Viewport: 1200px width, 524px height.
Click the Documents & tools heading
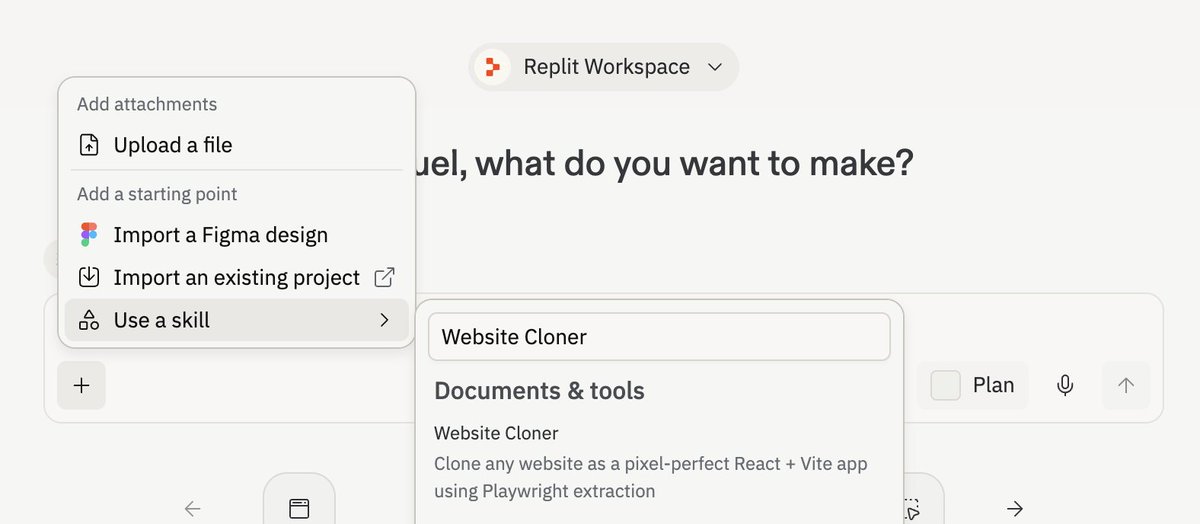pos(539,391)
